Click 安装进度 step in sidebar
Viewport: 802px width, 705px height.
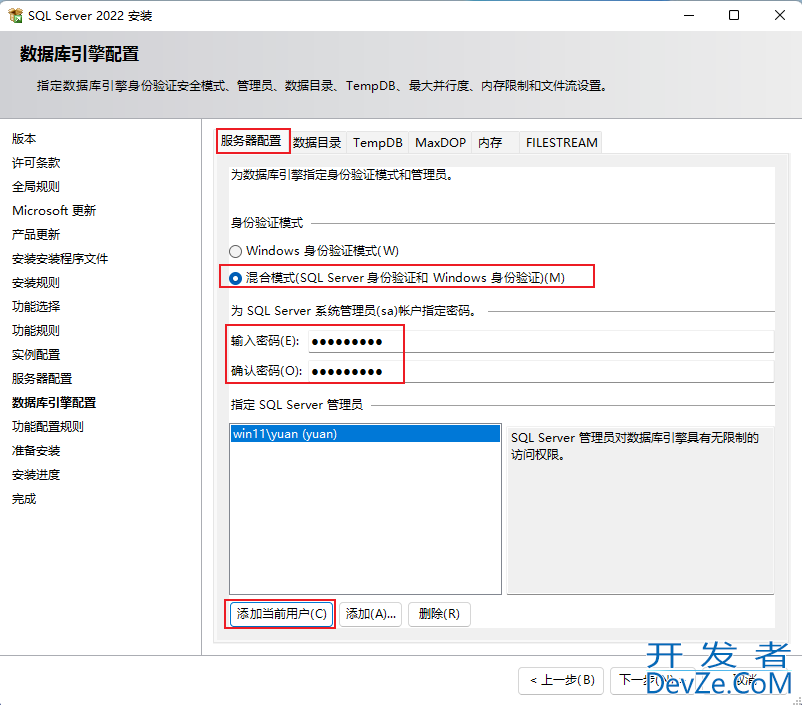click(x=36, y=475)
